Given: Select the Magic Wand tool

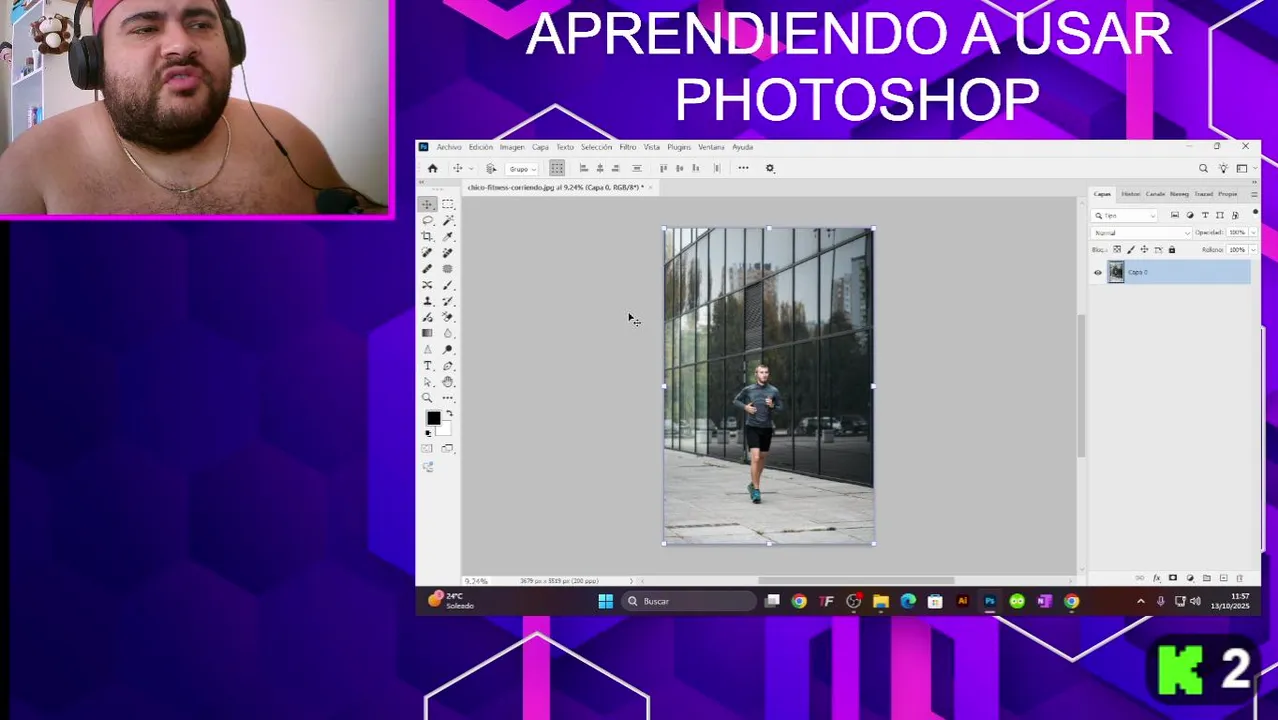Looking at the screenshot, I should pyautogui.click(x=448, y=220).
